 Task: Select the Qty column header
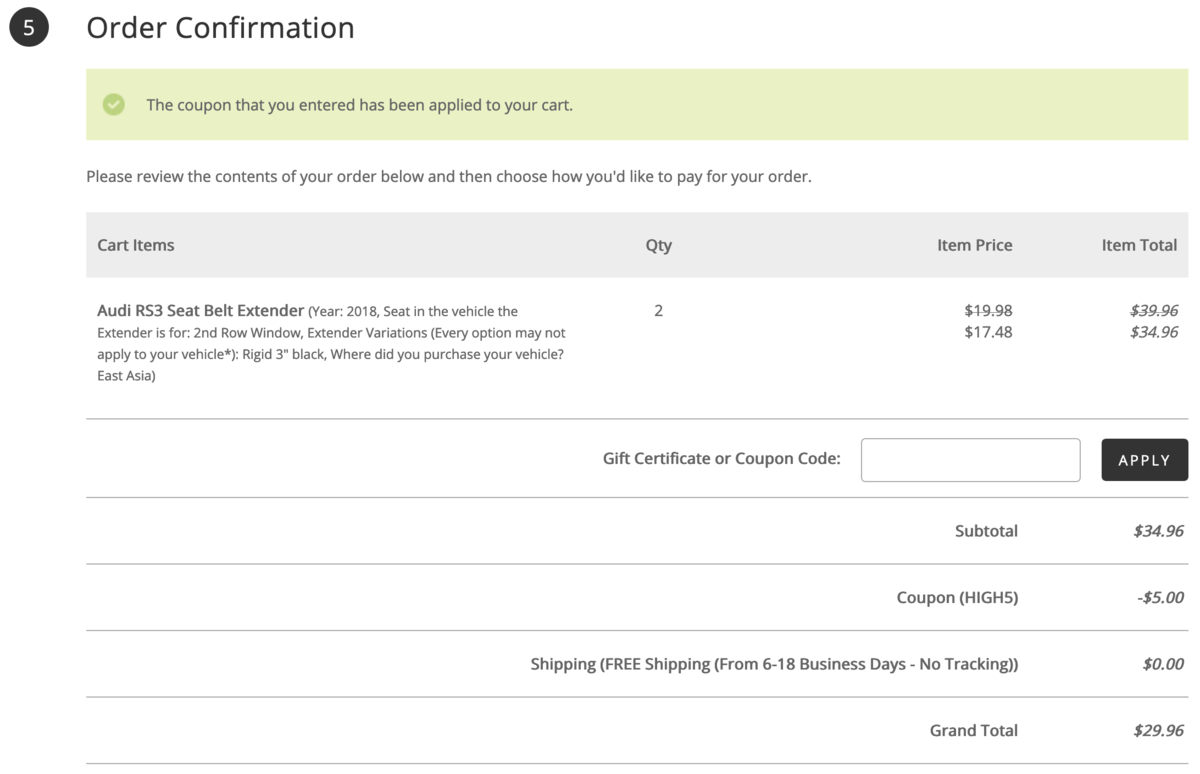pyautogui.click(x=658, y=245)
